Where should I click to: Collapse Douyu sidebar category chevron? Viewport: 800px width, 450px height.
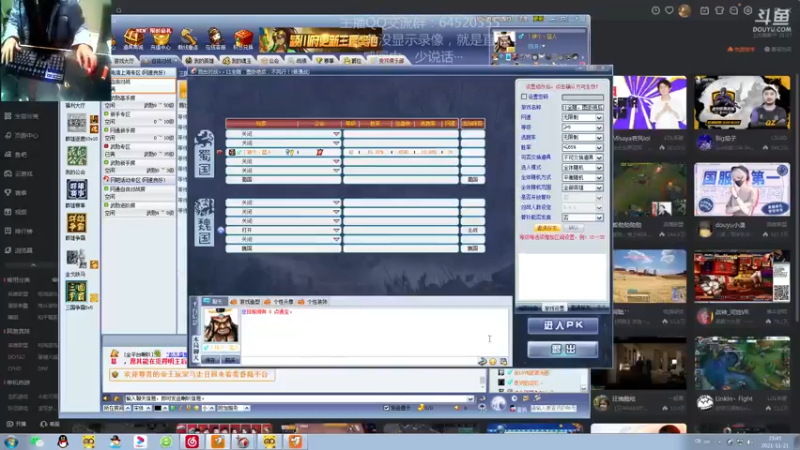pos(33,265)
